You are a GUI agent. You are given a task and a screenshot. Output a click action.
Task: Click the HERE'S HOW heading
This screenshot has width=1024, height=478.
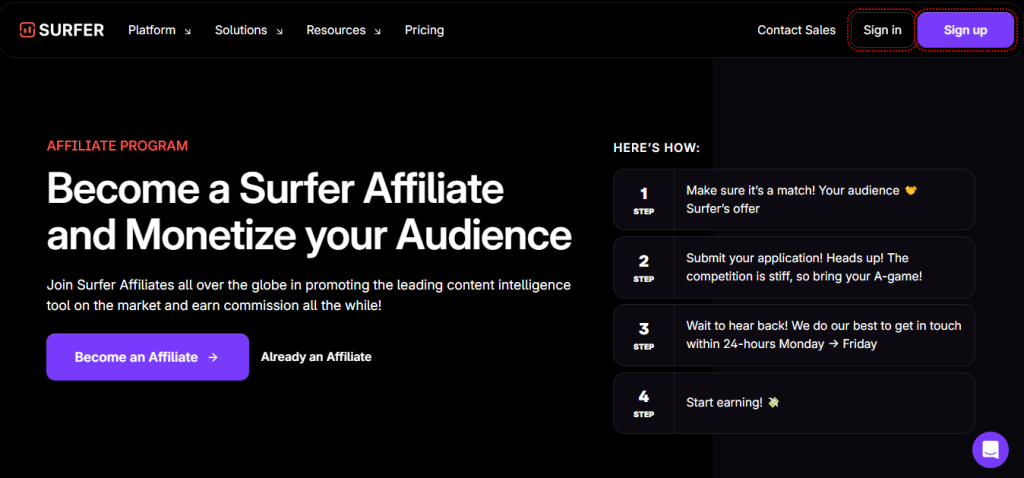[x=656, y=148]
